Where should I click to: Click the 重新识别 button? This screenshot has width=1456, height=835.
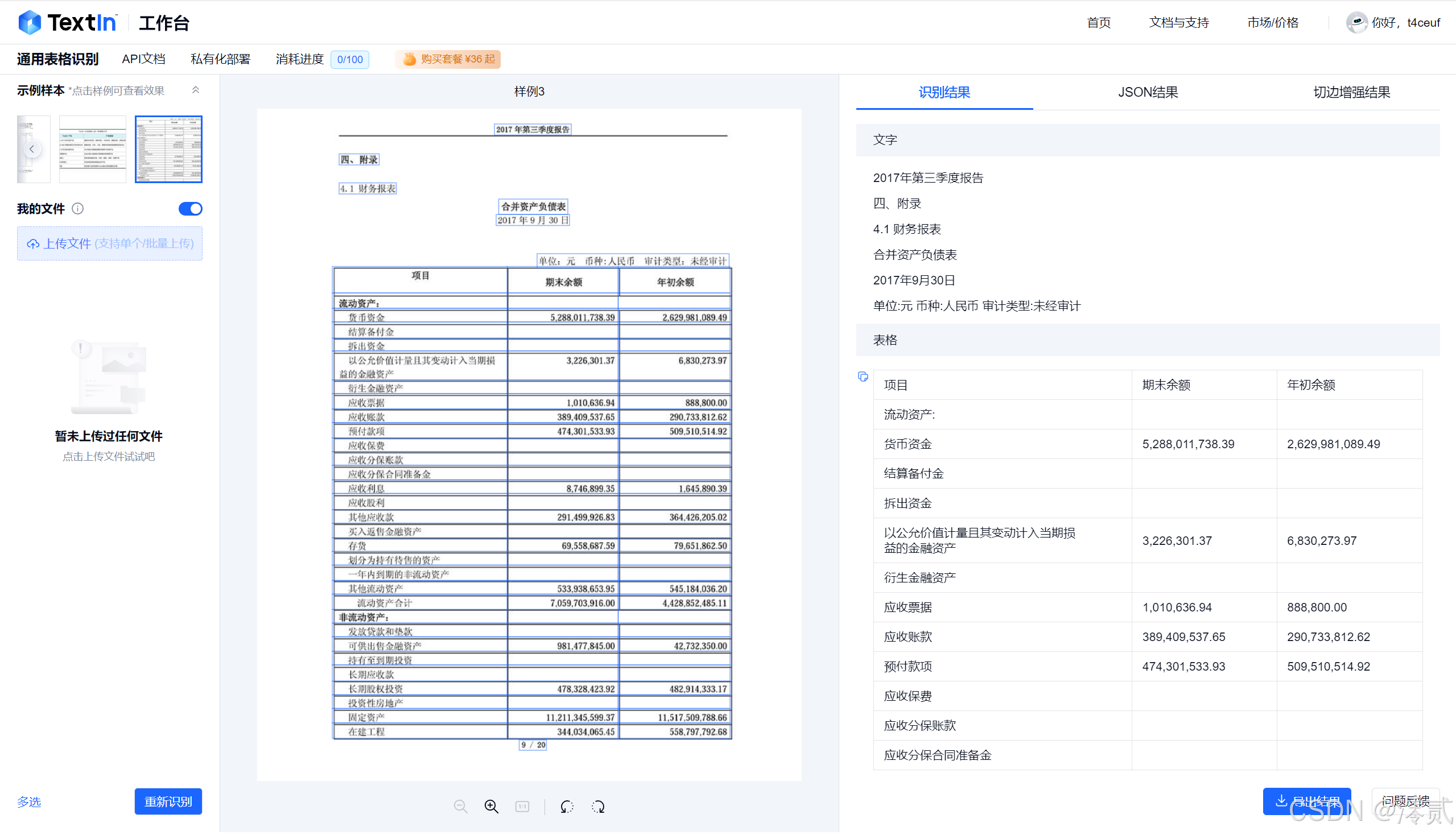pos(168,801)
